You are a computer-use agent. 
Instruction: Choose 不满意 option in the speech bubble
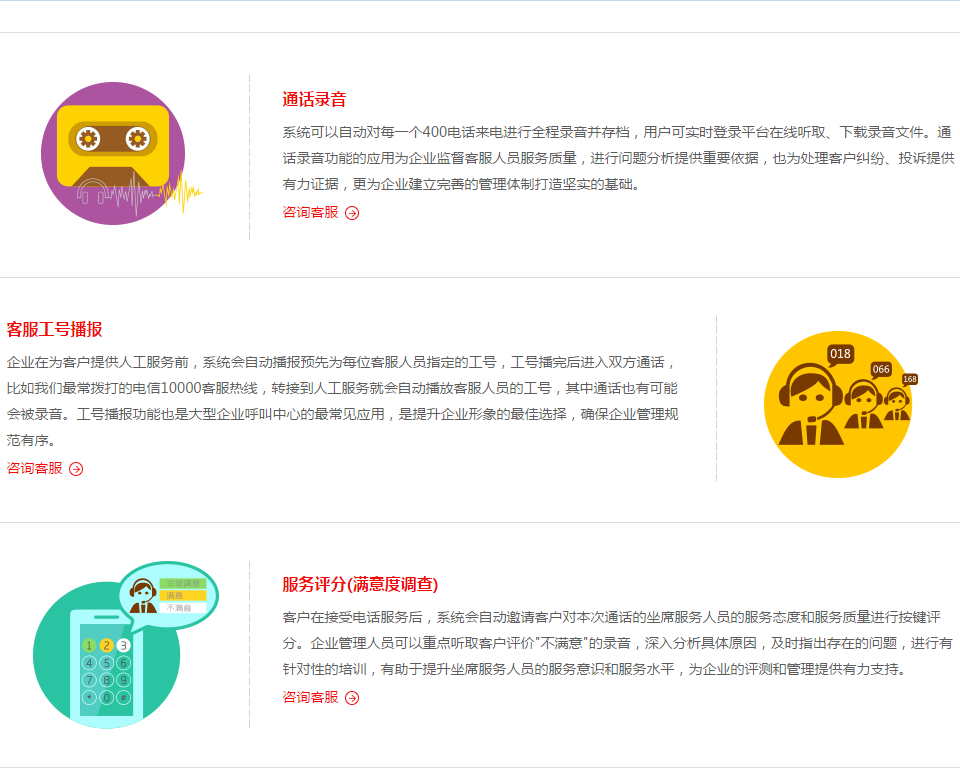182,607
